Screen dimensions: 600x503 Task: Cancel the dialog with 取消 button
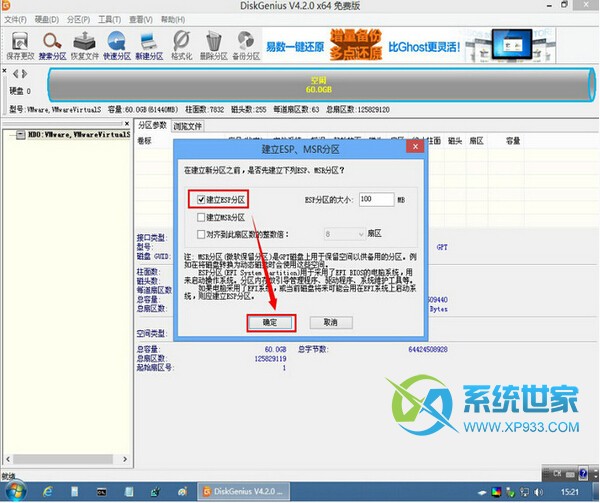pyautogui.click(x=331, y=322)
